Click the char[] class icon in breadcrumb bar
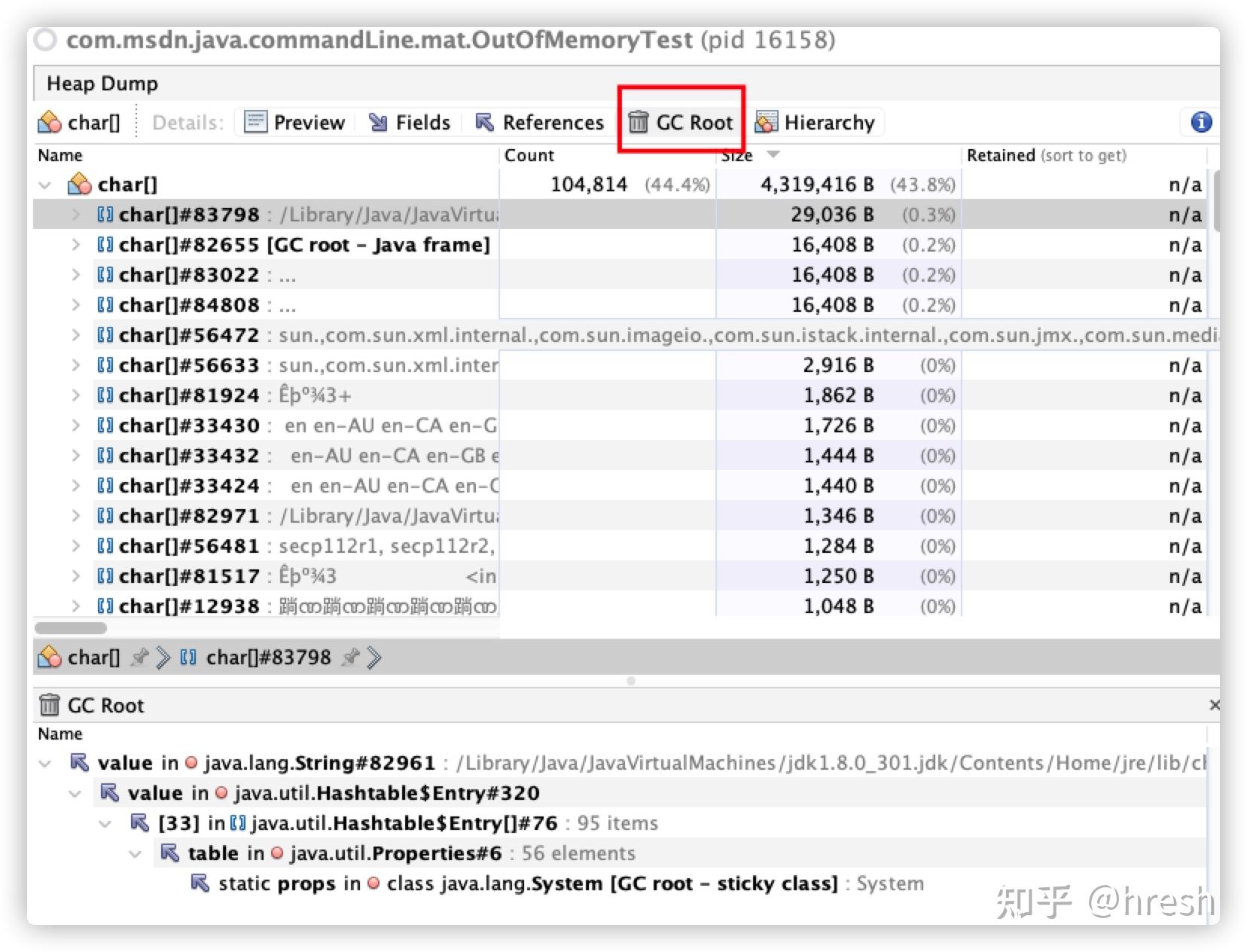The height and width of the screenshot is (952, 1247). (x=49, y=657)
